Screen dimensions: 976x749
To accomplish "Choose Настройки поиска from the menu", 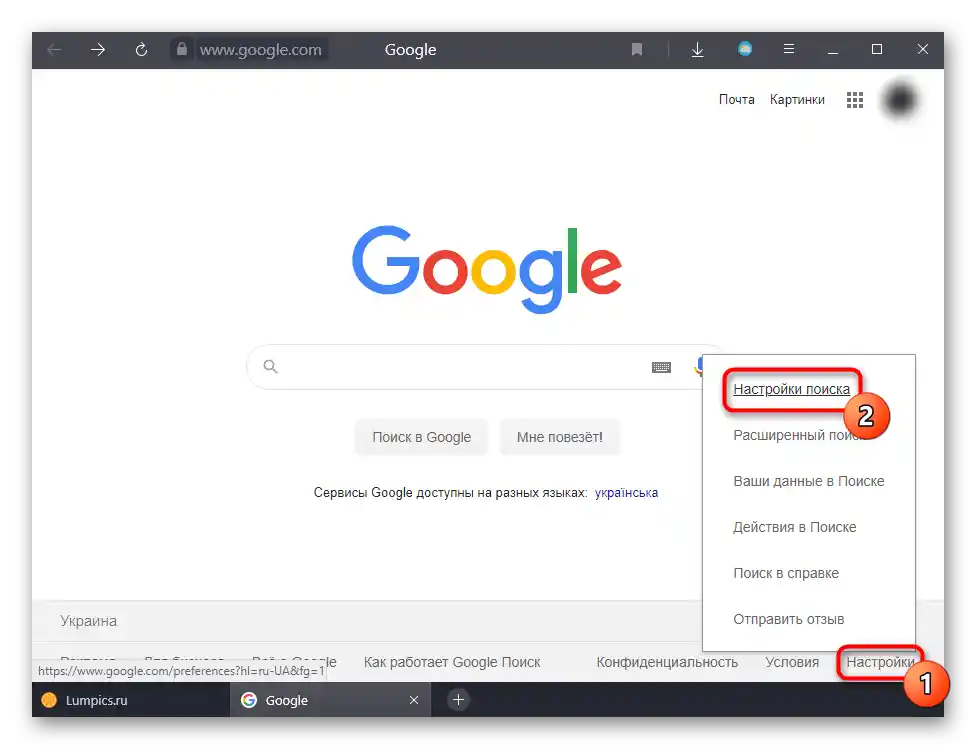I will (791, 389).
